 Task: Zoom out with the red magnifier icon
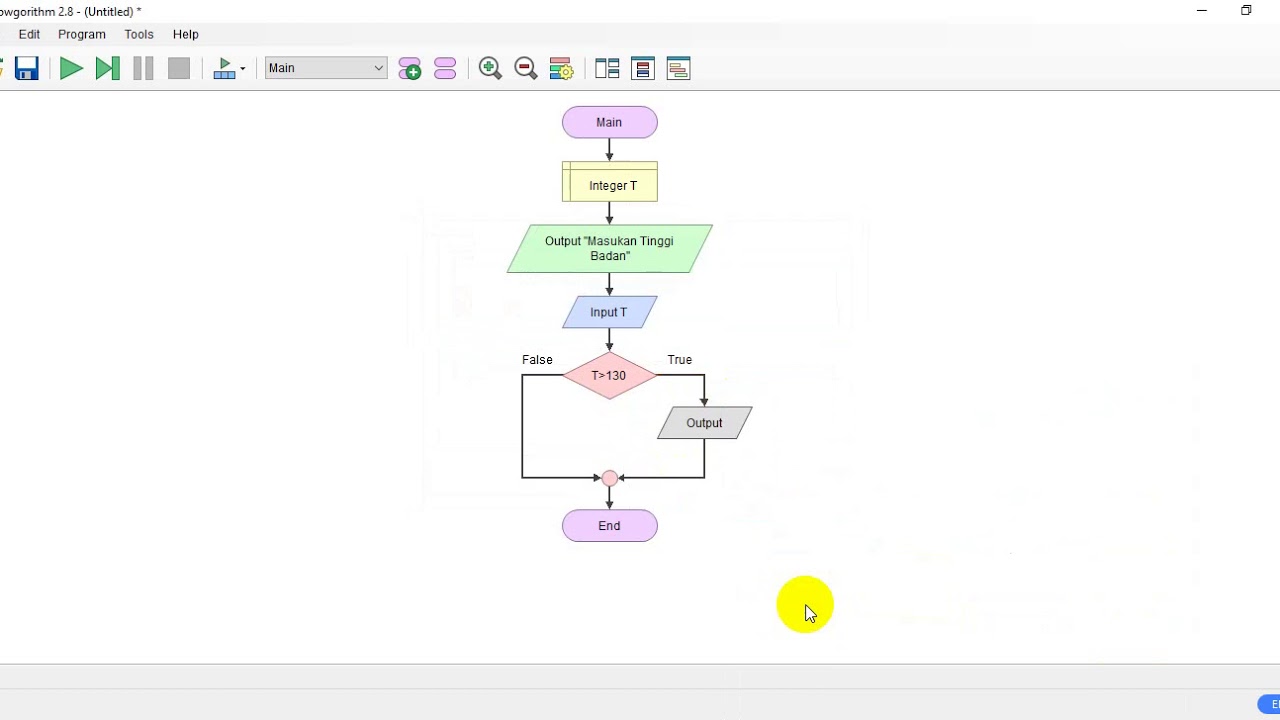coord(525,68)
